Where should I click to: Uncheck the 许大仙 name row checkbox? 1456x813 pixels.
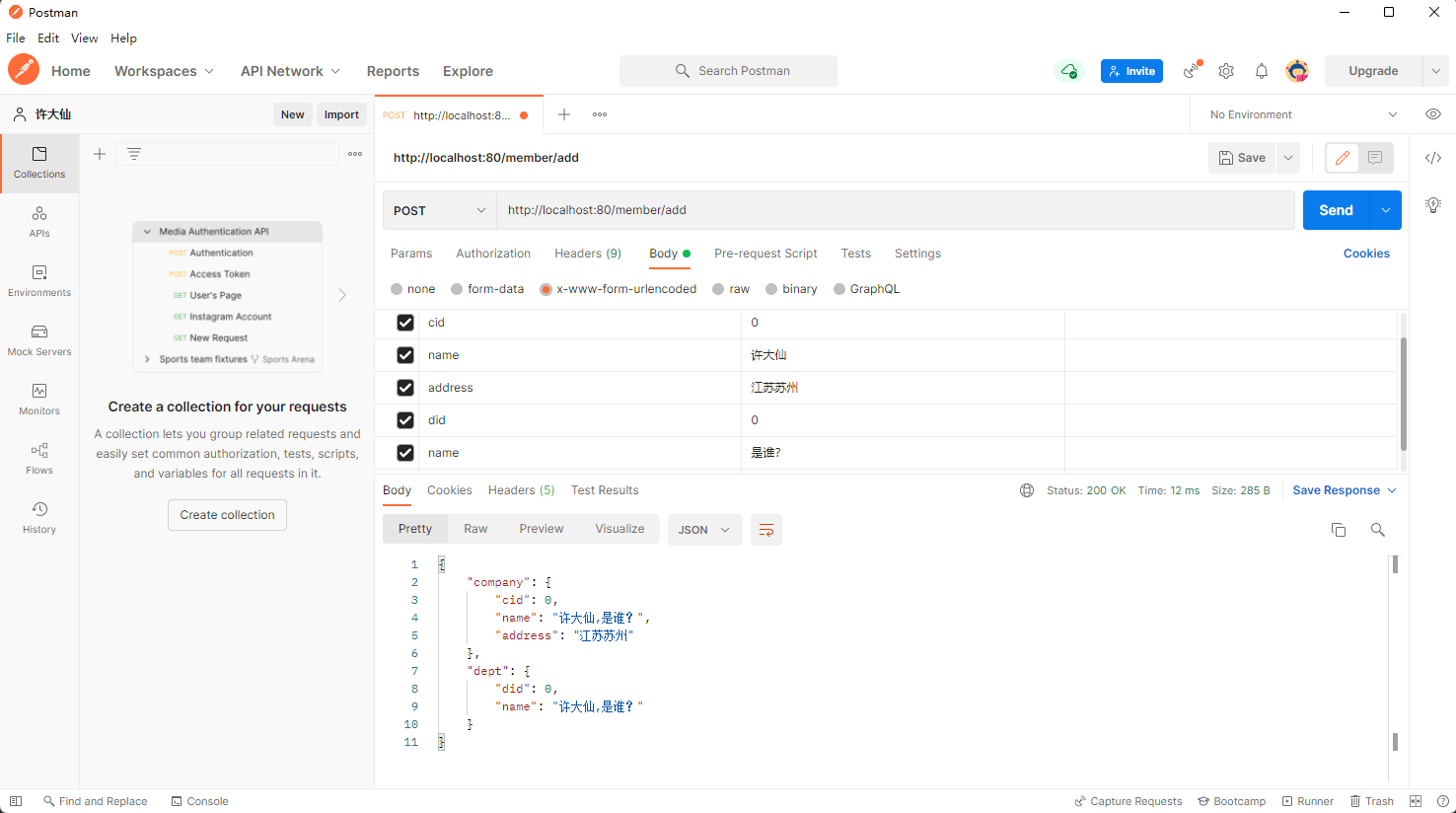pyautogui.click(x=405, y=355)
